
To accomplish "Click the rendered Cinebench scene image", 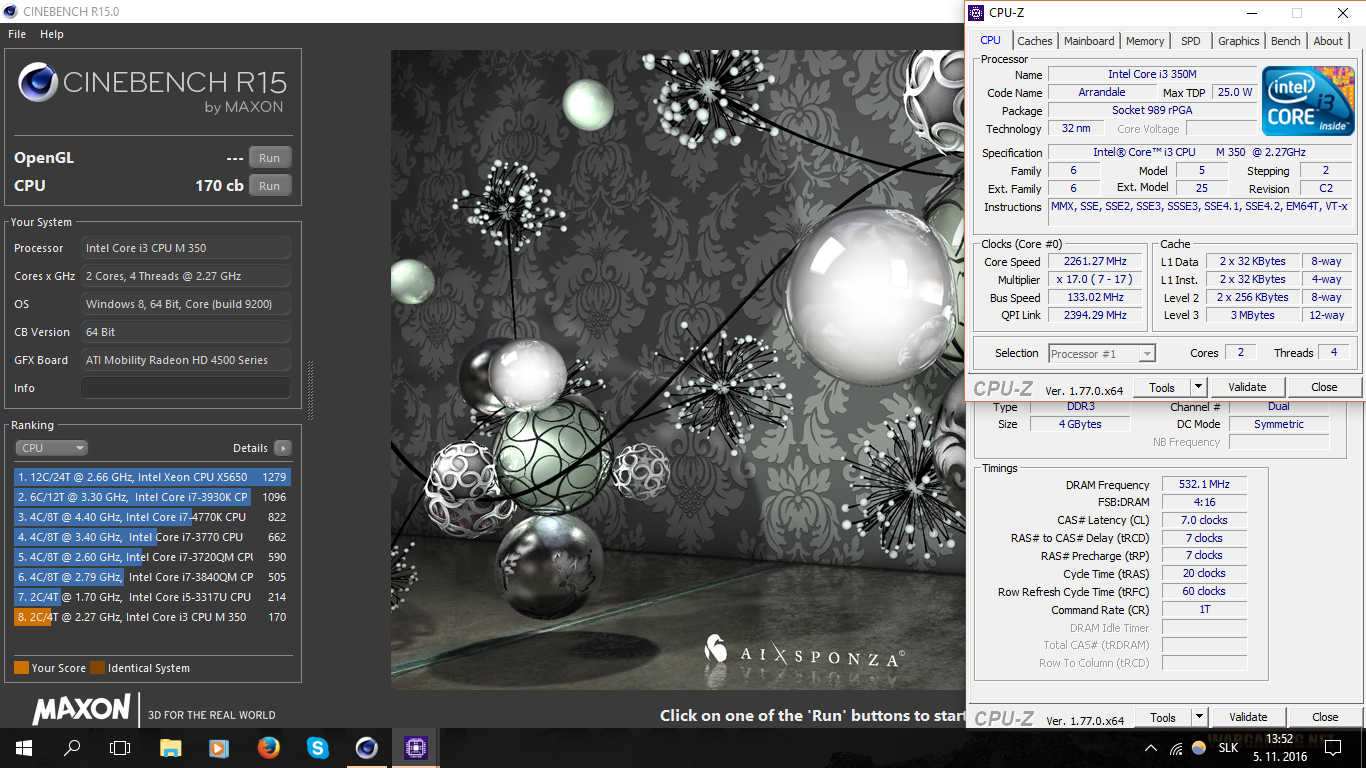I will [677, 370].
